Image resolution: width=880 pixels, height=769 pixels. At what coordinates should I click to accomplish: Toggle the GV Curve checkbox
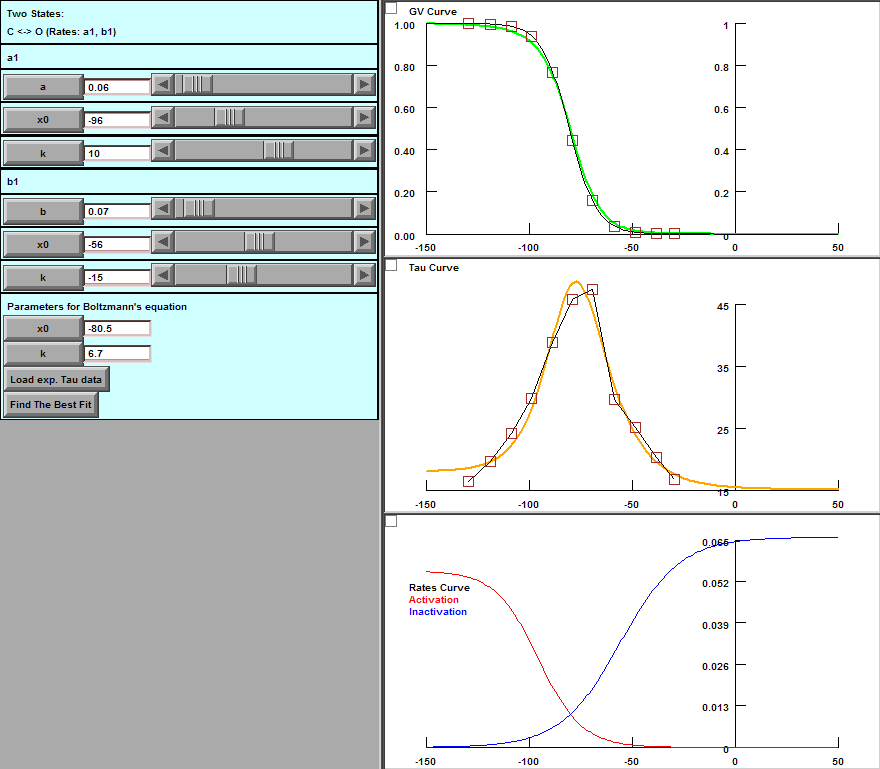click(x=391, y=8)
